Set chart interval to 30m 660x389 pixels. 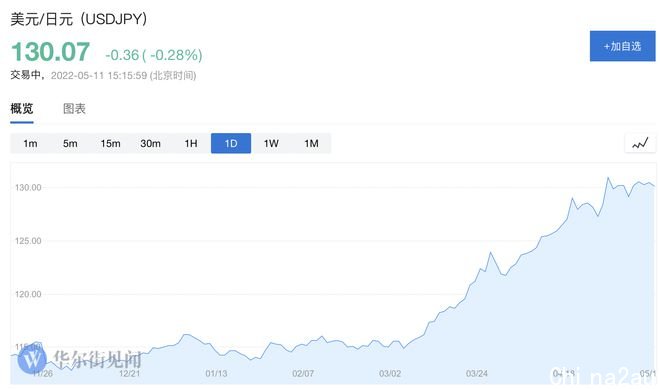tap(150, 143)
